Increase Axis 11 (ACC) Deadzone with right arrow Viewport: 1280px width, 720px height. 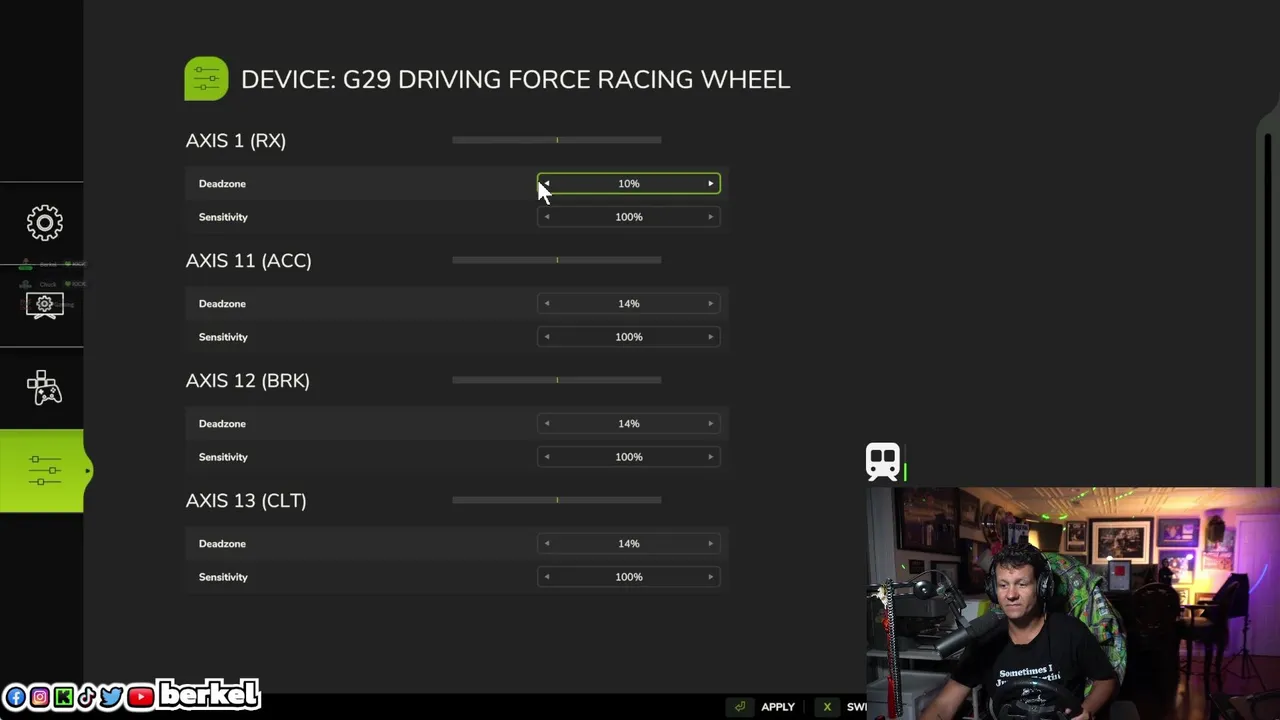pos(711,304)
